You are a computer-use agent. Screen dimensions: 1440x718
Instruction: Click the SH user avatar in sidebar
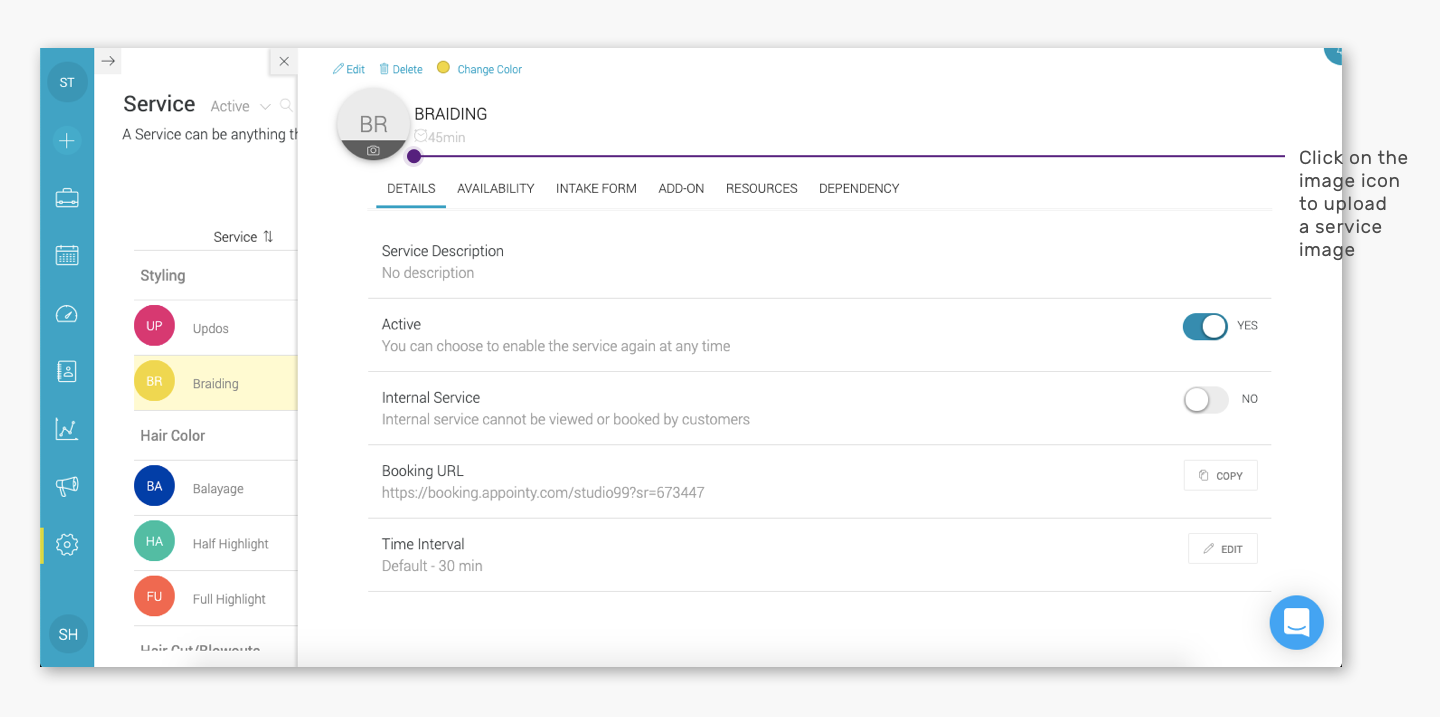pos(68,634)
